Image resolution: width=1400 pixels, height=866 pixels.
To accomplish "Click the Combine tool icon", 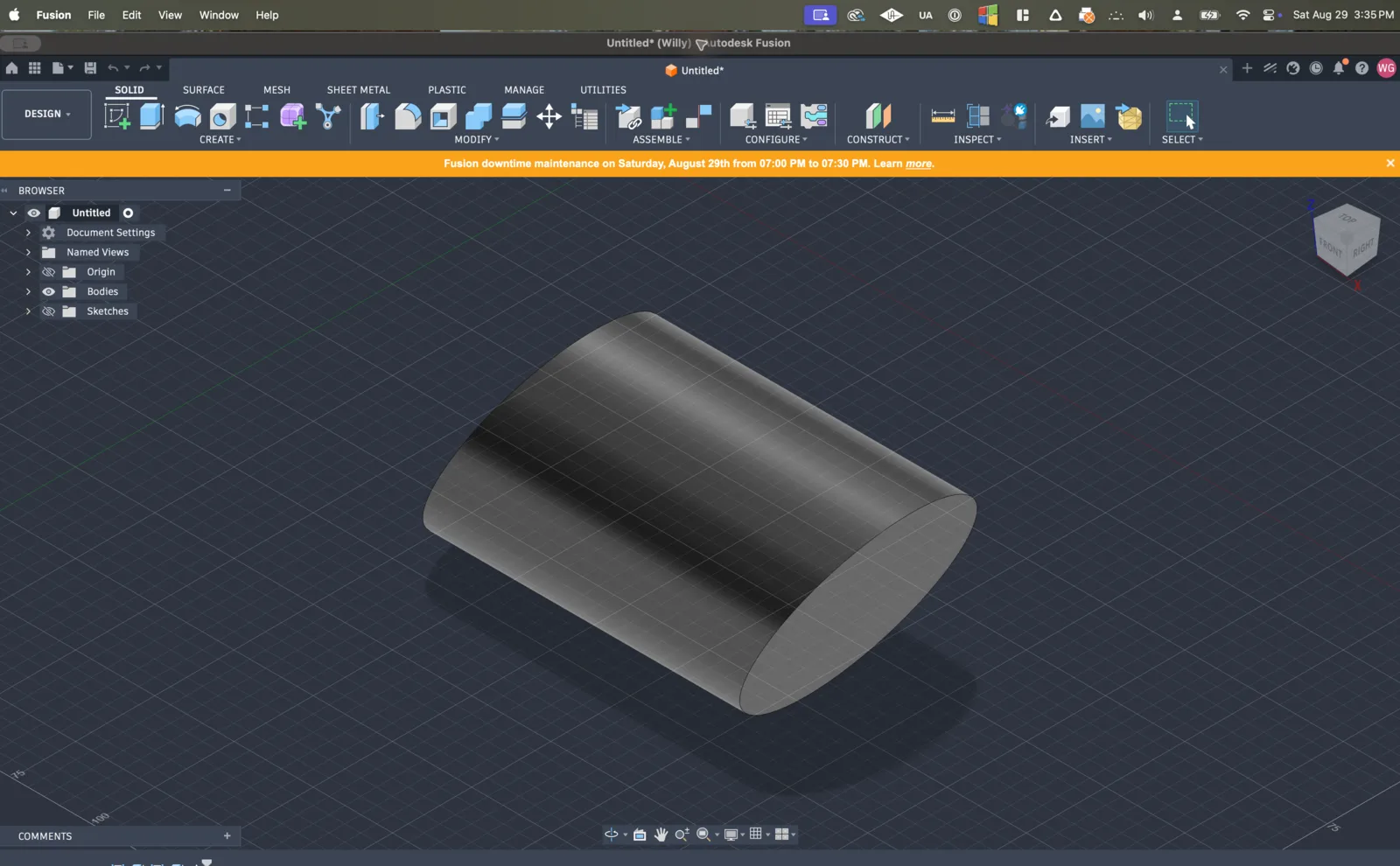I will pyautogui.click(x=479, y=115).
